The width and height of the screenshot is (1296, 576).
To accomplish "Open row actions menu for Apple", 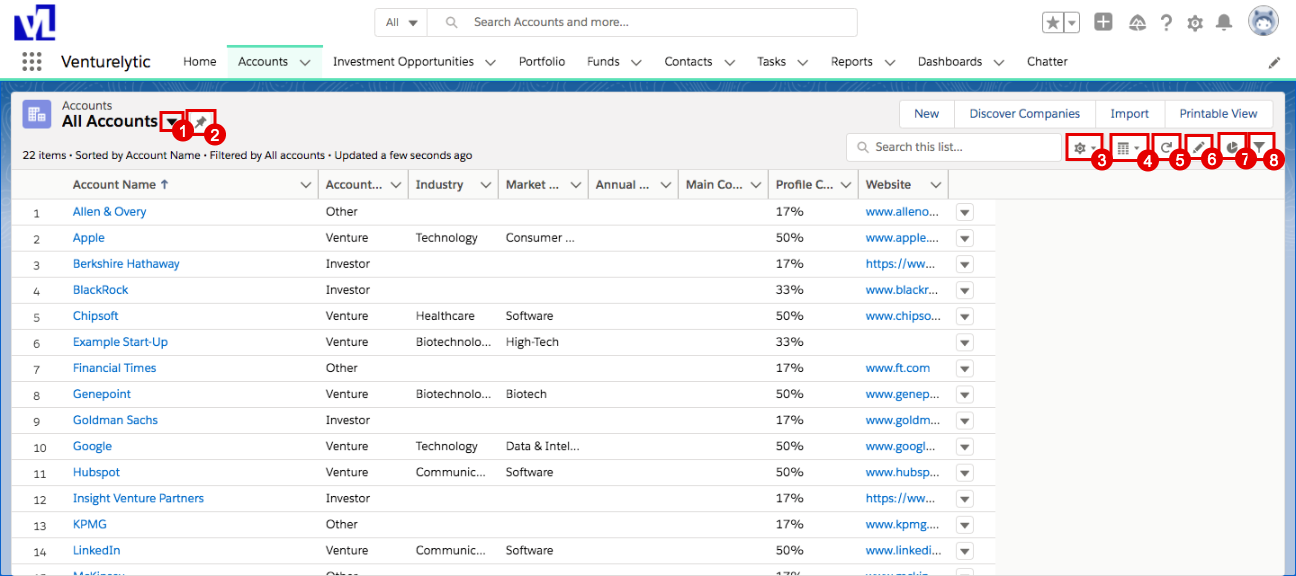I will 964,238.
